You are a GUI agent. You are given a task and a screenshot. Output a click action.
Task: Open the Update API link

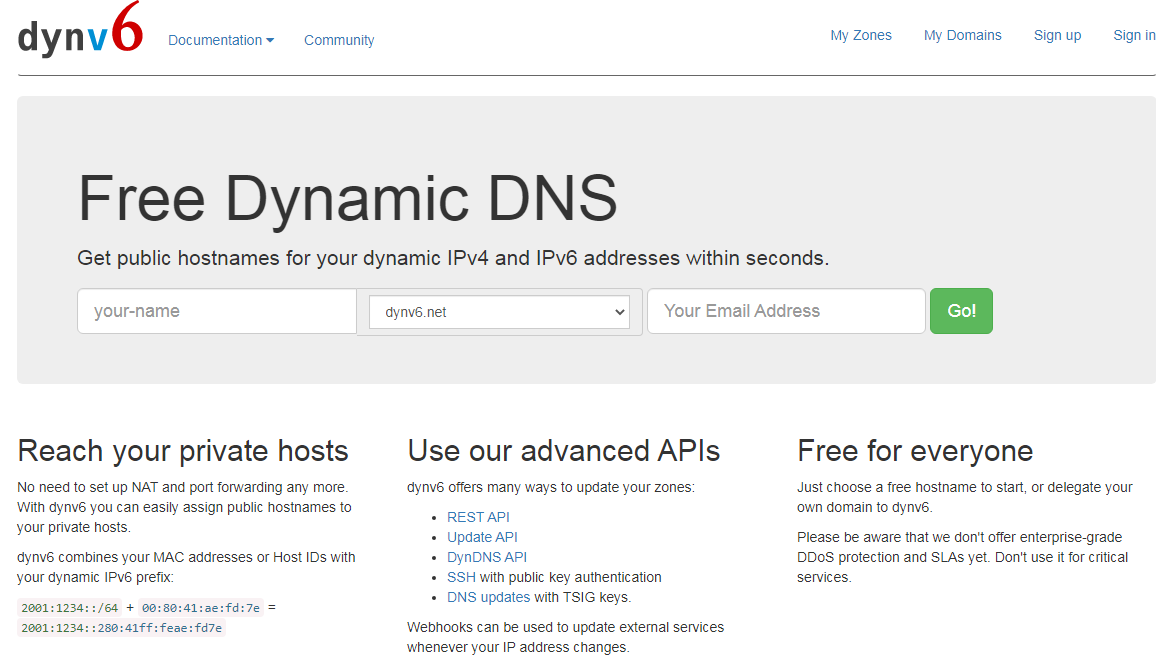point(482,537)
